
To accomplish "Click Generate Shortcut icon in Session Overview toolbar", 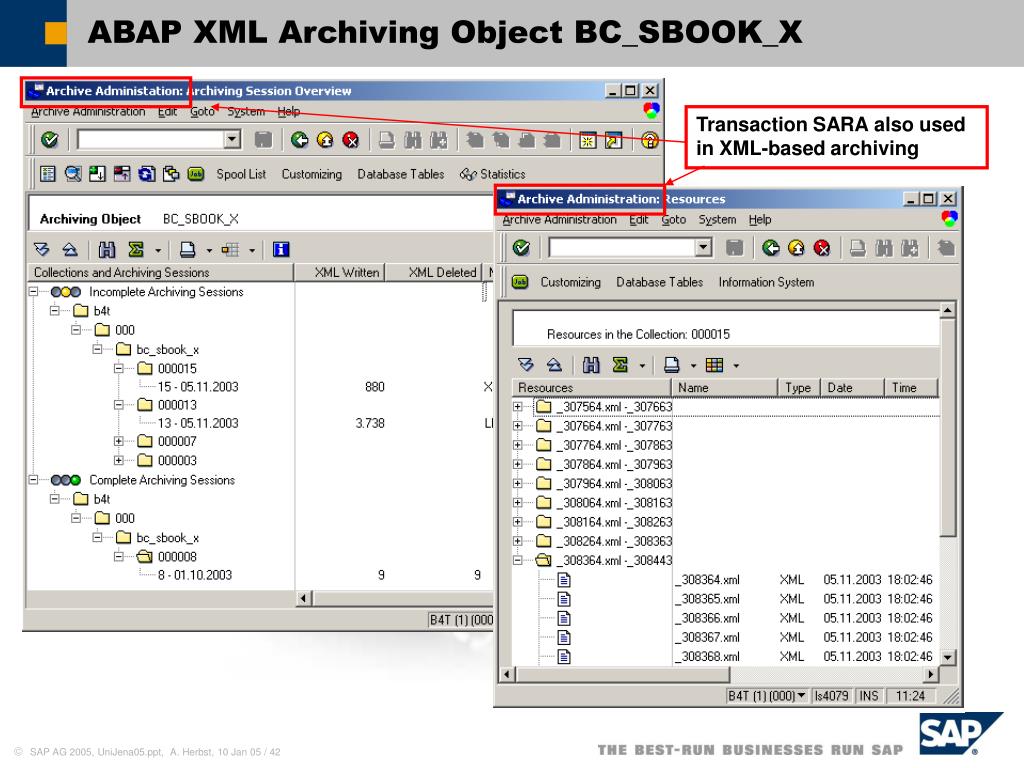I will coord(614,140).
